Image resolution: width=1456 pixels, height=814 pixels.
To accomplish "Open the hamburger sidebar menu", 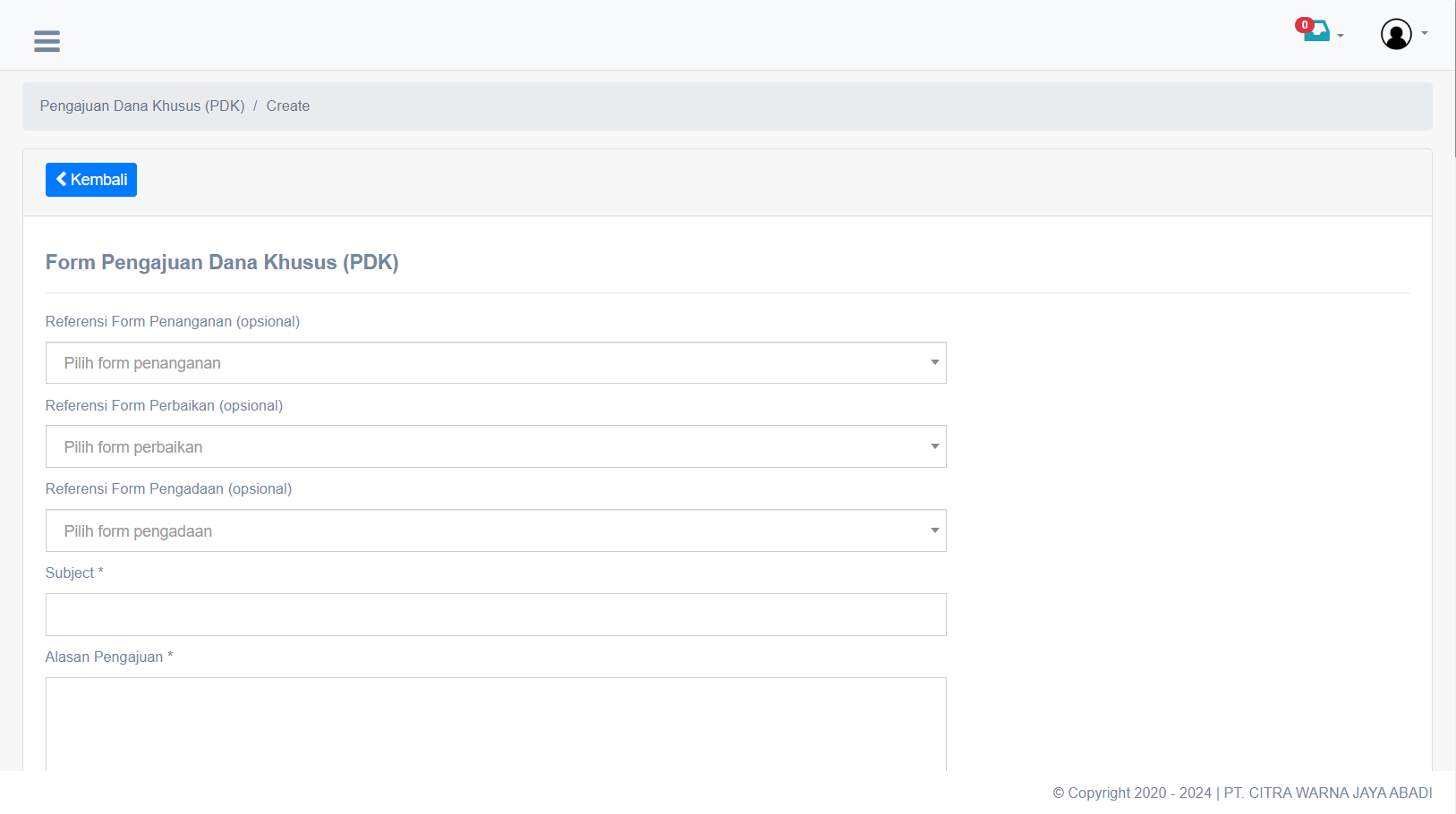I will [x=47, y=41].
